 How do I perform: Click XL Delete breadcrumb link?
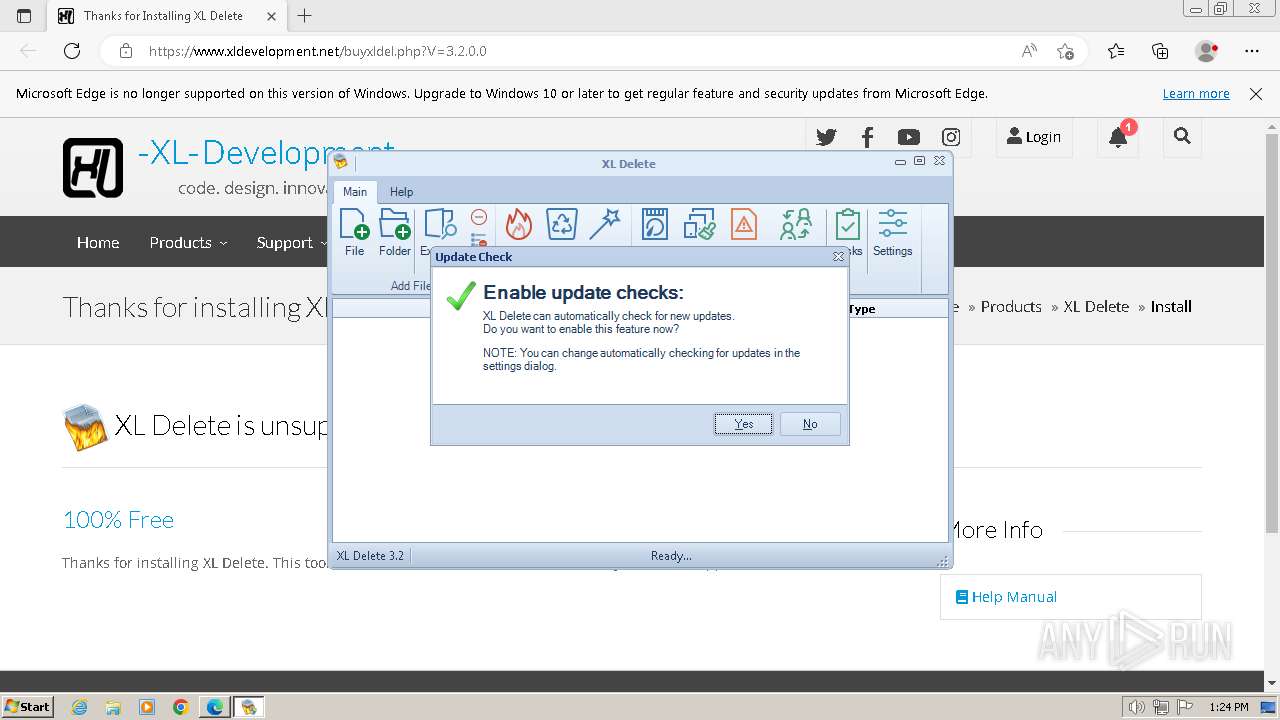click(1096, 307)
